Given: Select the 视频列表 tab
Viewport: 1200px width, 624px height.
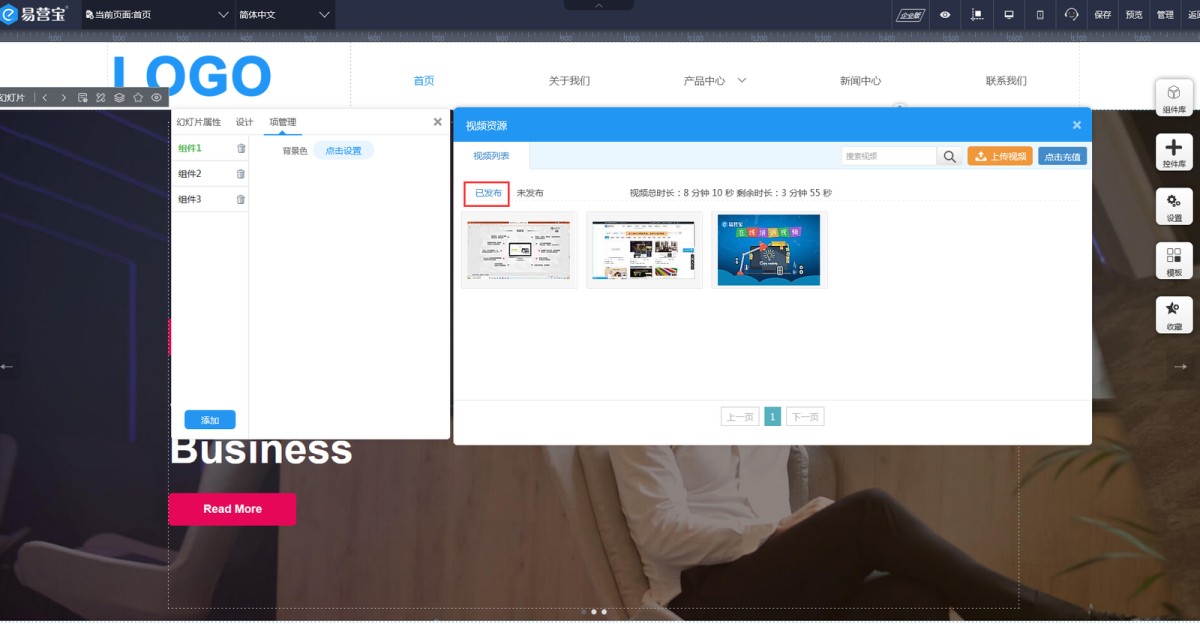Looking at the screenshot, I should pos(491,156).
